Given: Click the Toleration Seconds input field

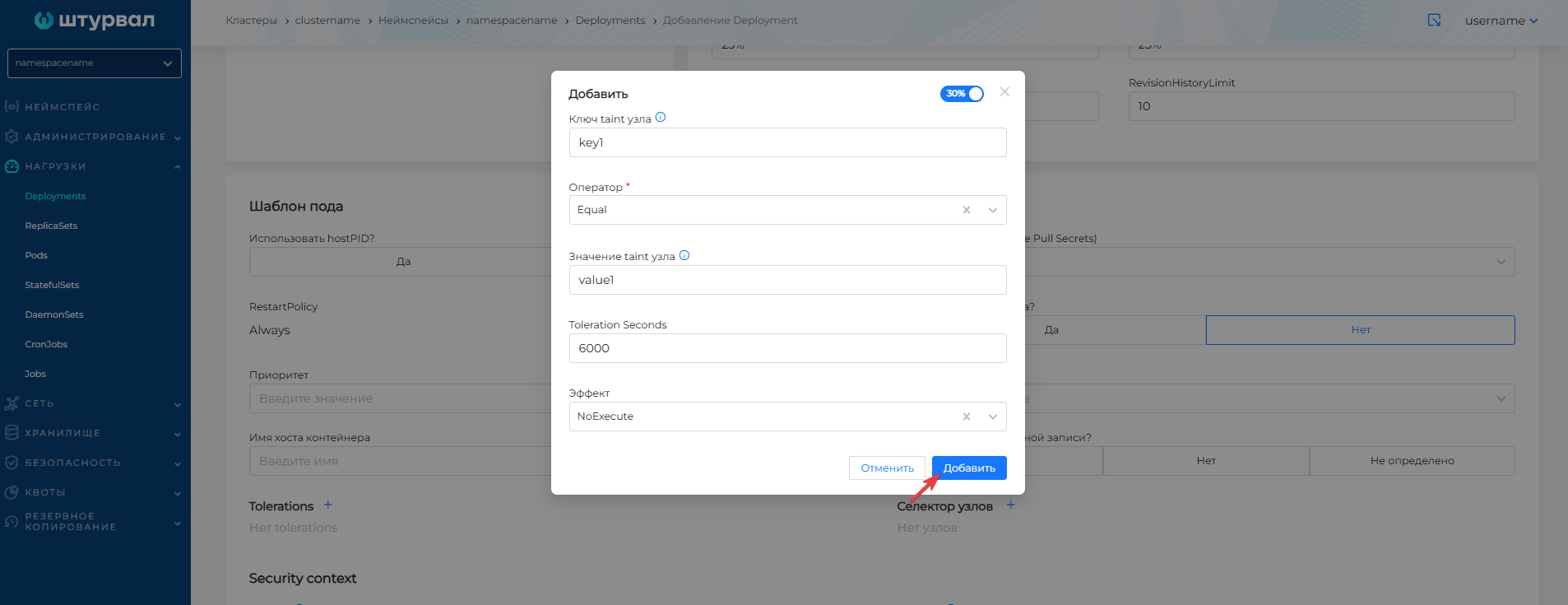Looking at the screenshot, I should pyautogui.click(x=786, y=348).
